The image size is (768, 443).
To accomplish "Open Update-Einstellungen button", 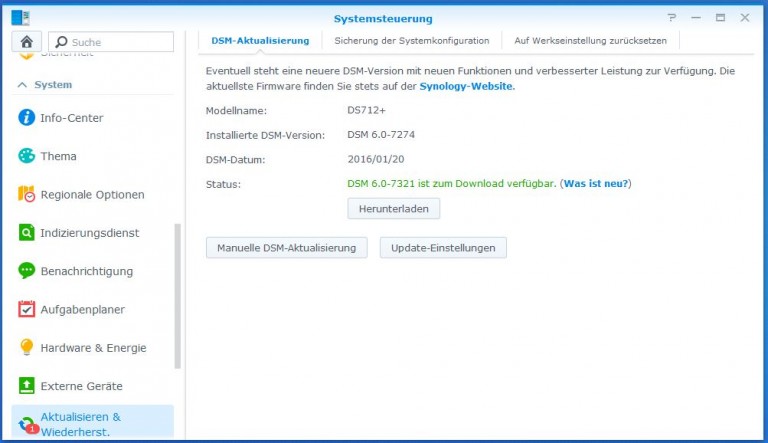I will pyautogui.click(x=443, y=248).
